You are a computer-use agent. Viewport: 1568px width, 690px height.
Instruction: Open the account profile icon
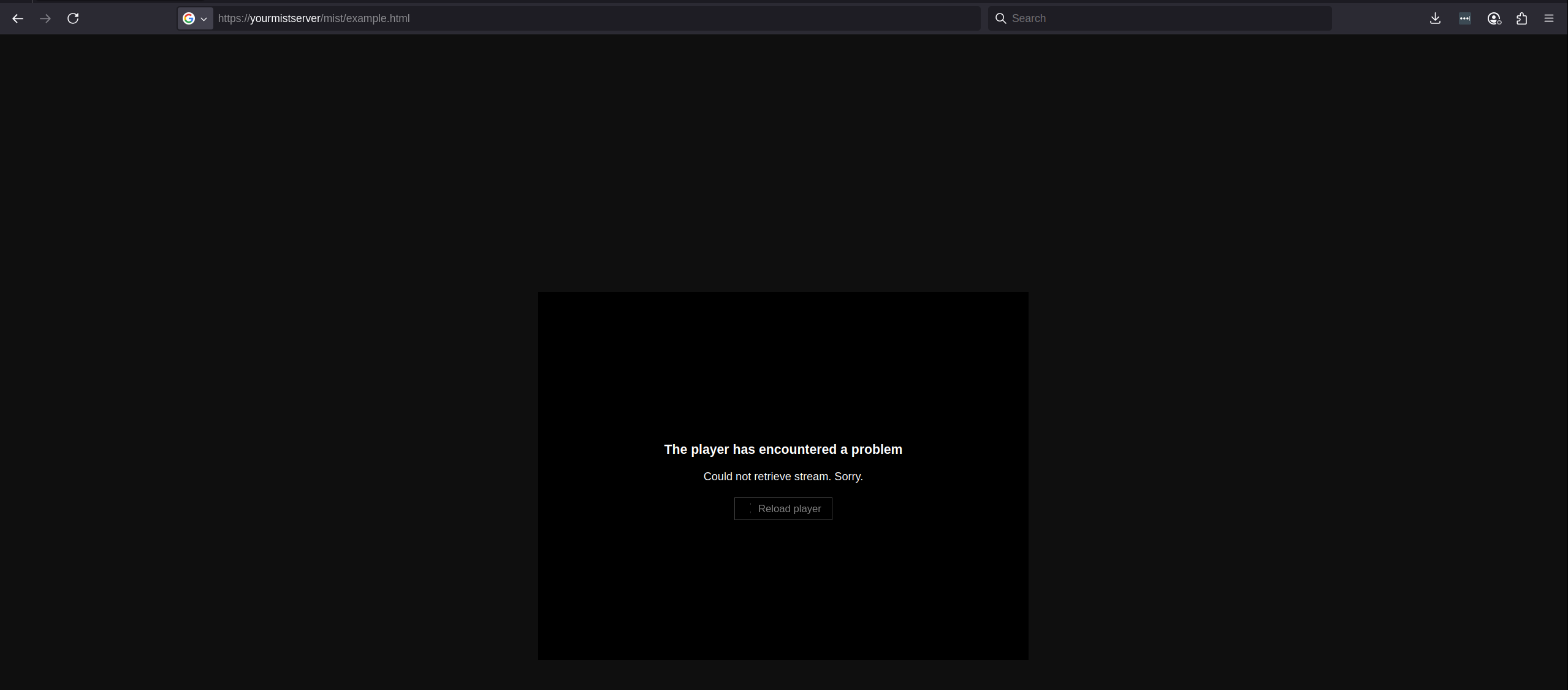[x=1494, y=18]
